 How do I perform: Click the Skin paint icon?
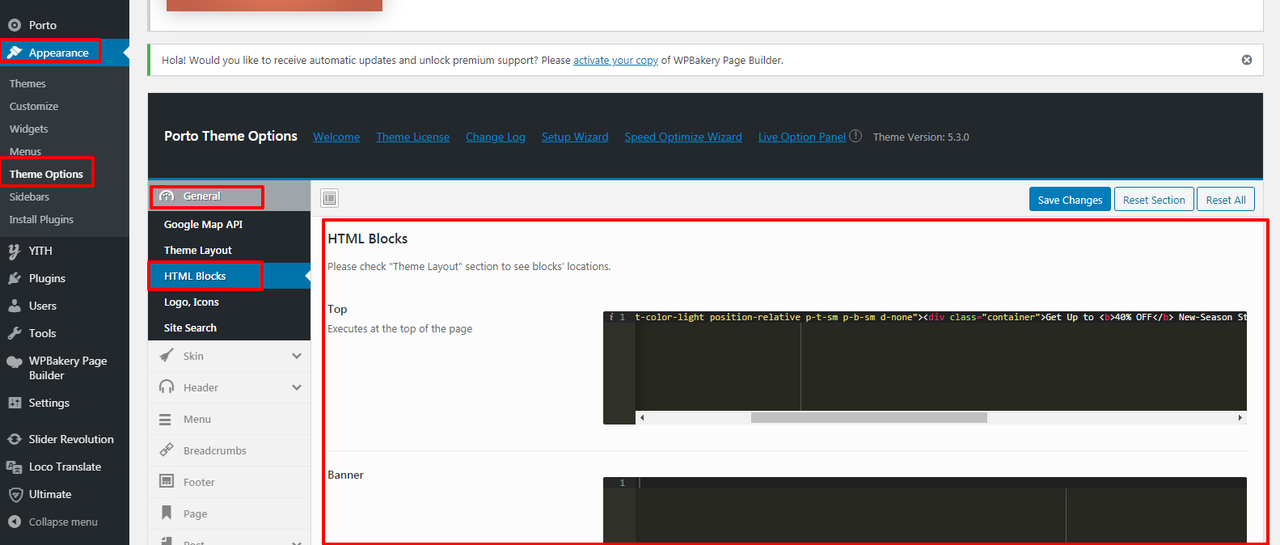167,356
